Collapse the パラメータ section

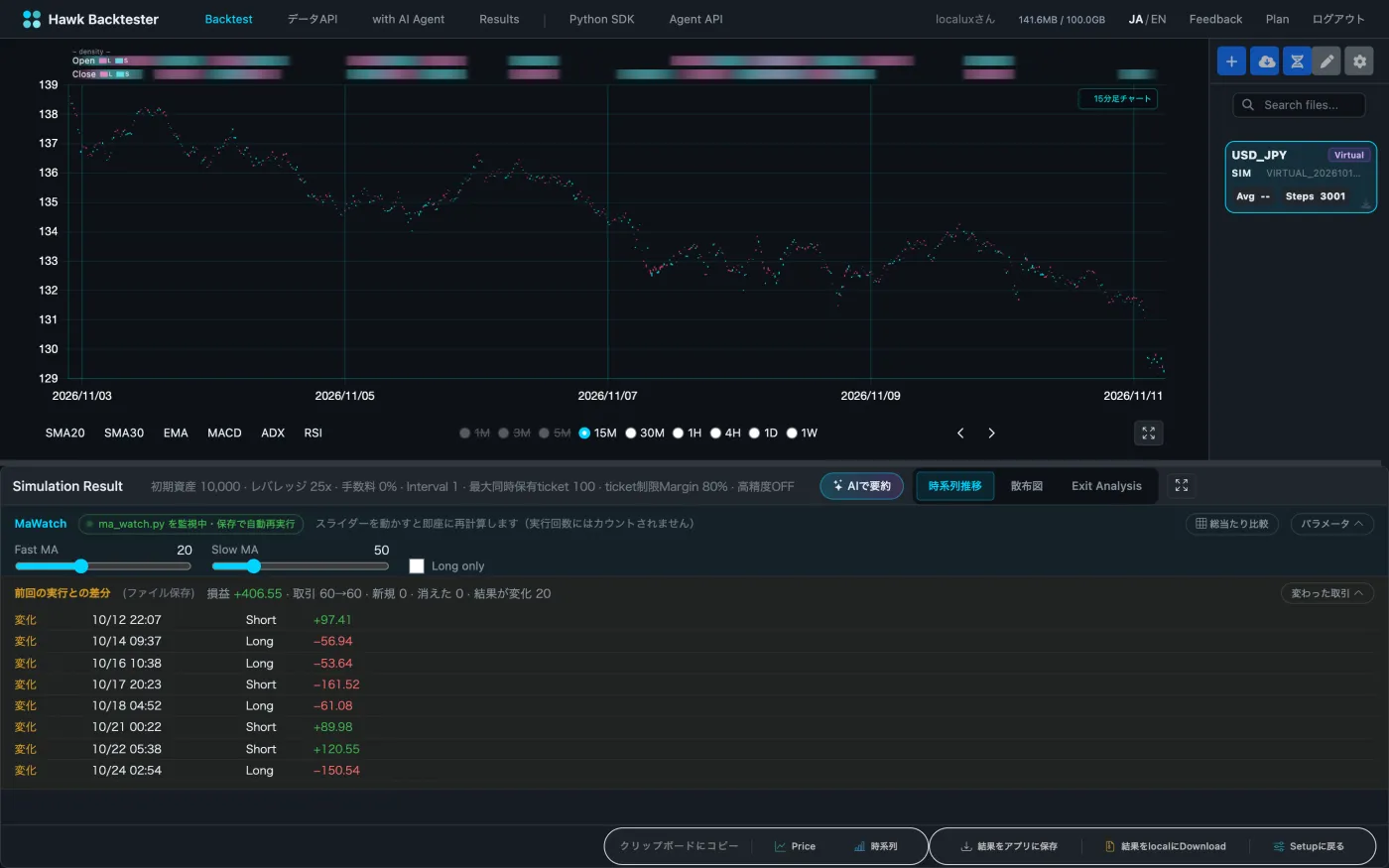click(x=1331, y=524)
